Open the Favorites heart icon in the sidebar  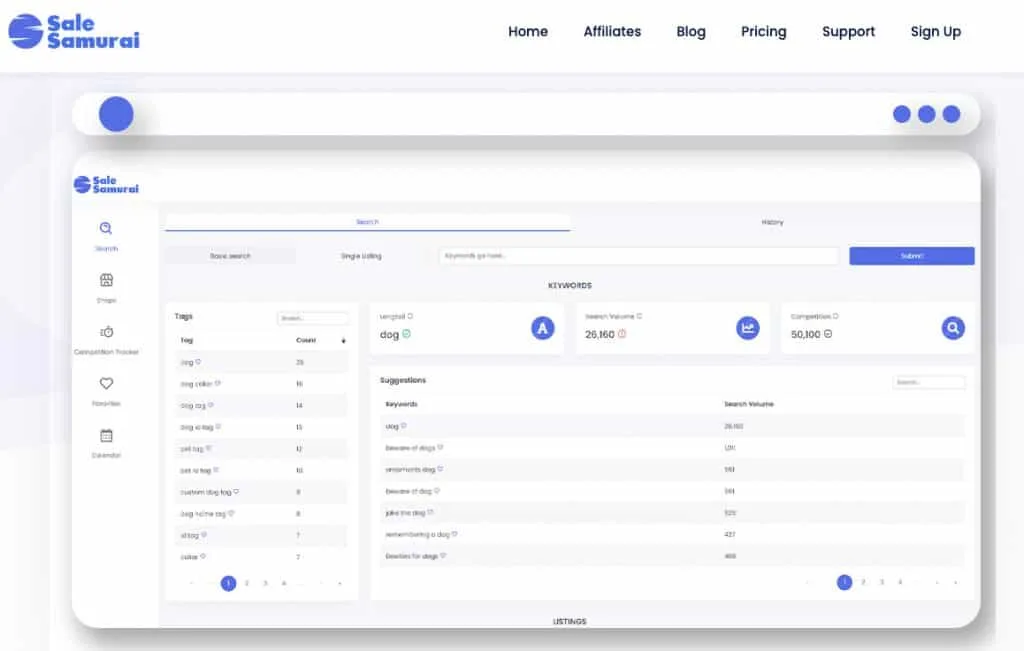(106, 383)
